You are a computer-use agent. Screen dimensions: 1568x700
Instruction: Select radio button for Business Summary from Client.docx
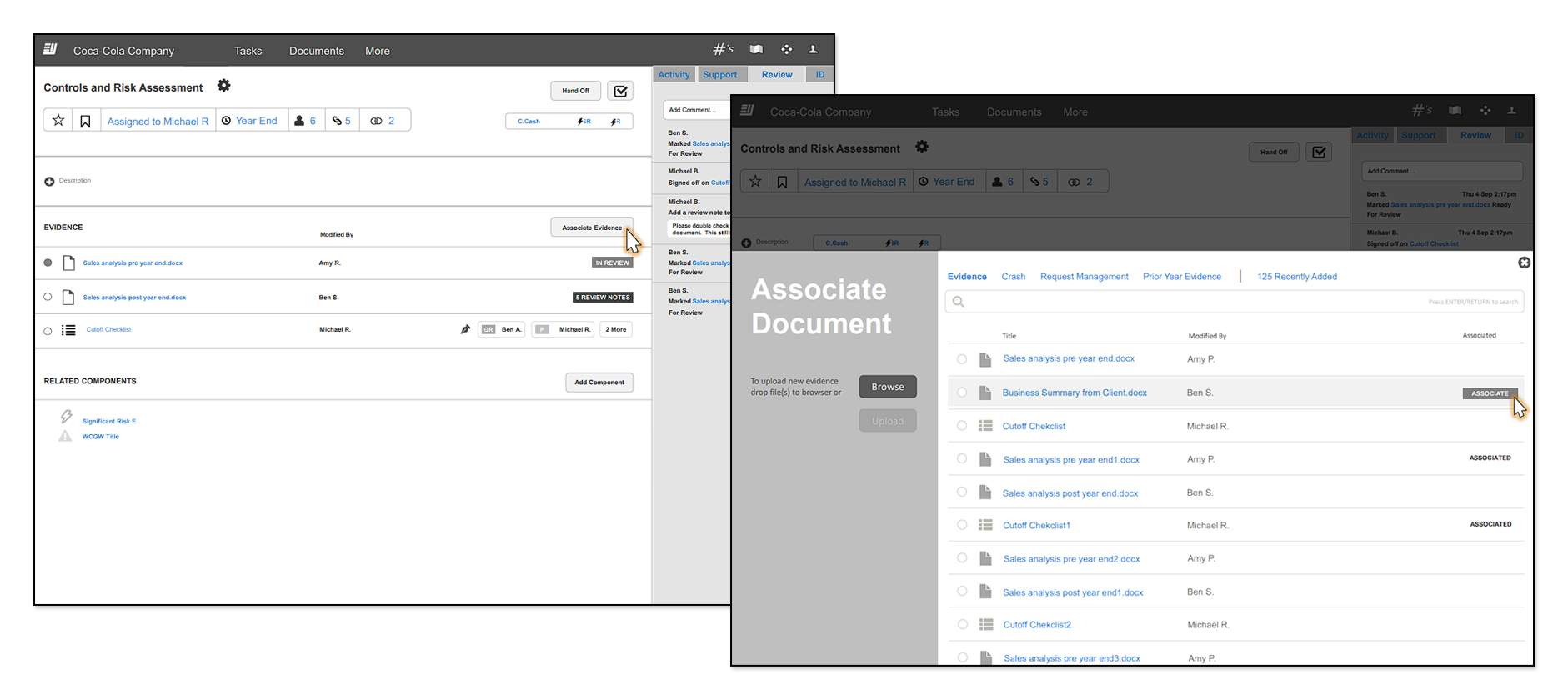point(962,392)
